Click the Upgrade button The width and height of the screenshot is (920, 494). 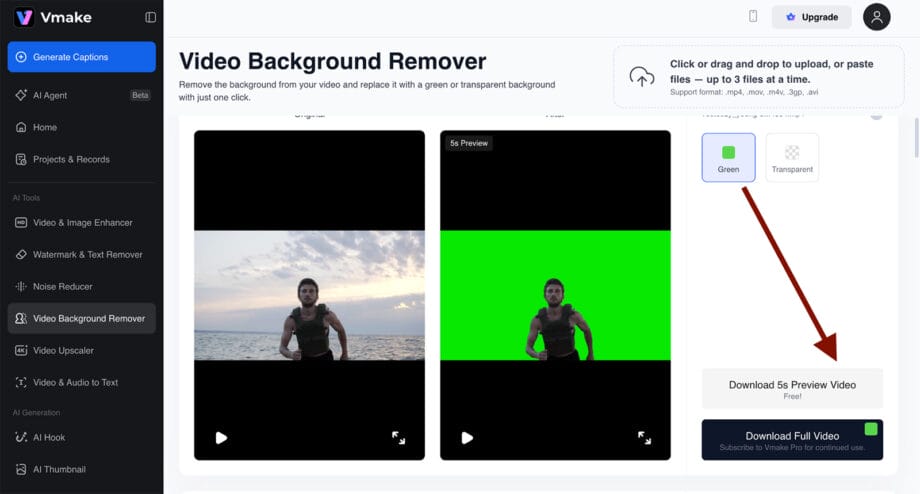[811, 17]
